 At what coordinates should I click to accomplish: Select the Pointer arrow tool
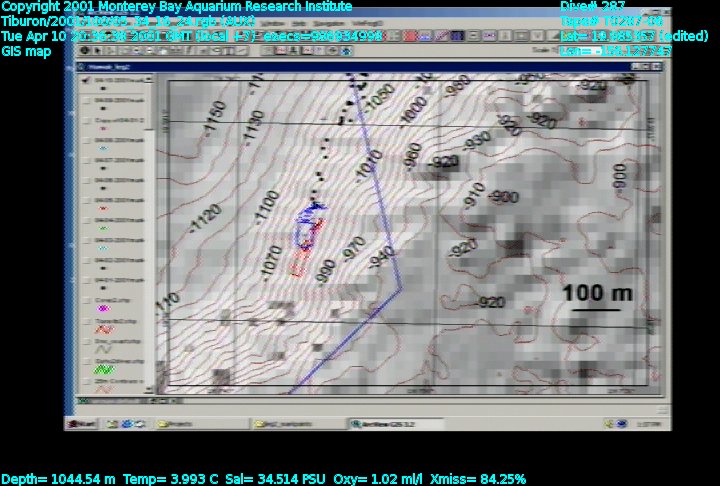point(98,51)
